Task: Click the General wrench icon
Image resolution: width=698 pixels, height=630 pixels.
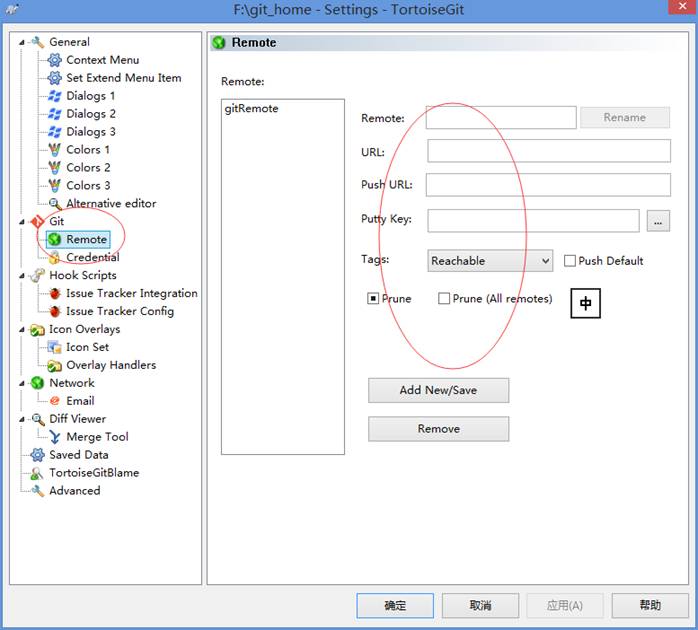Action: tap(37, 42)
